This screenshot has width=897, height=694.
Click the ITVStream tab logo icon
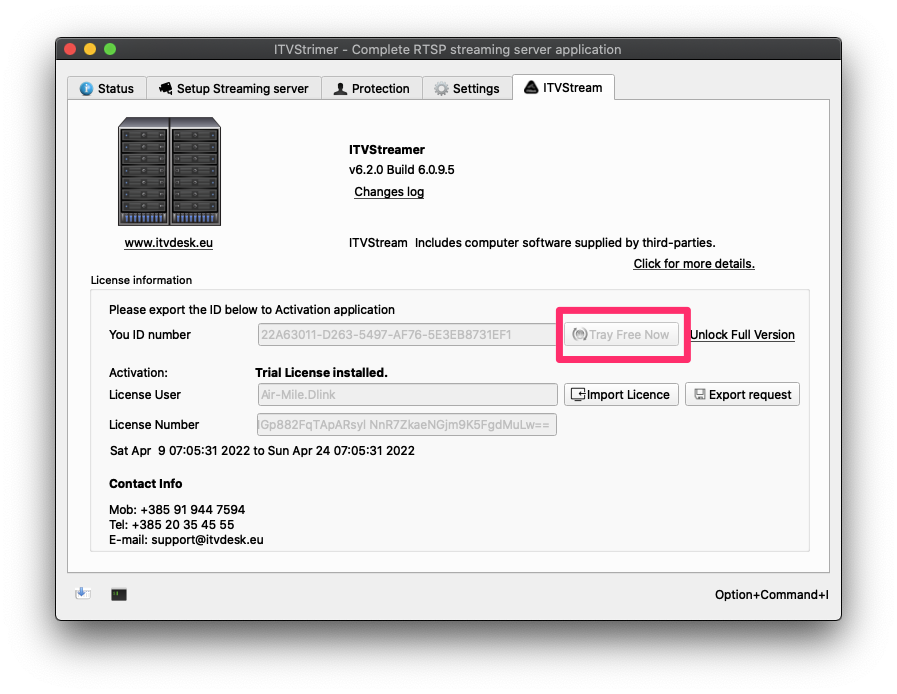(x=531, y=87)
